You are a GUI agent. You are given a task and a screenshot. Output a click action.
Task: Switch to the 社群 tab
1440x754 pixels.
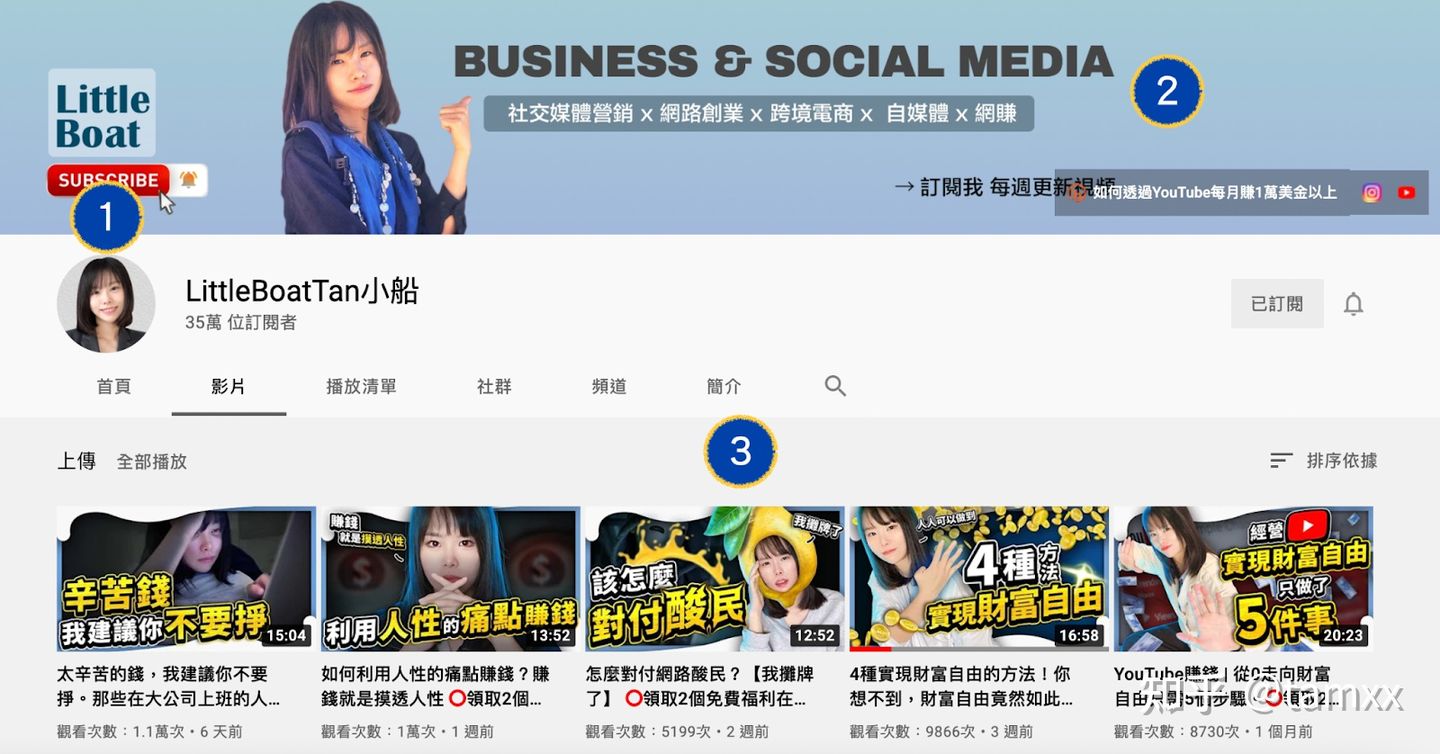point(494,384)
